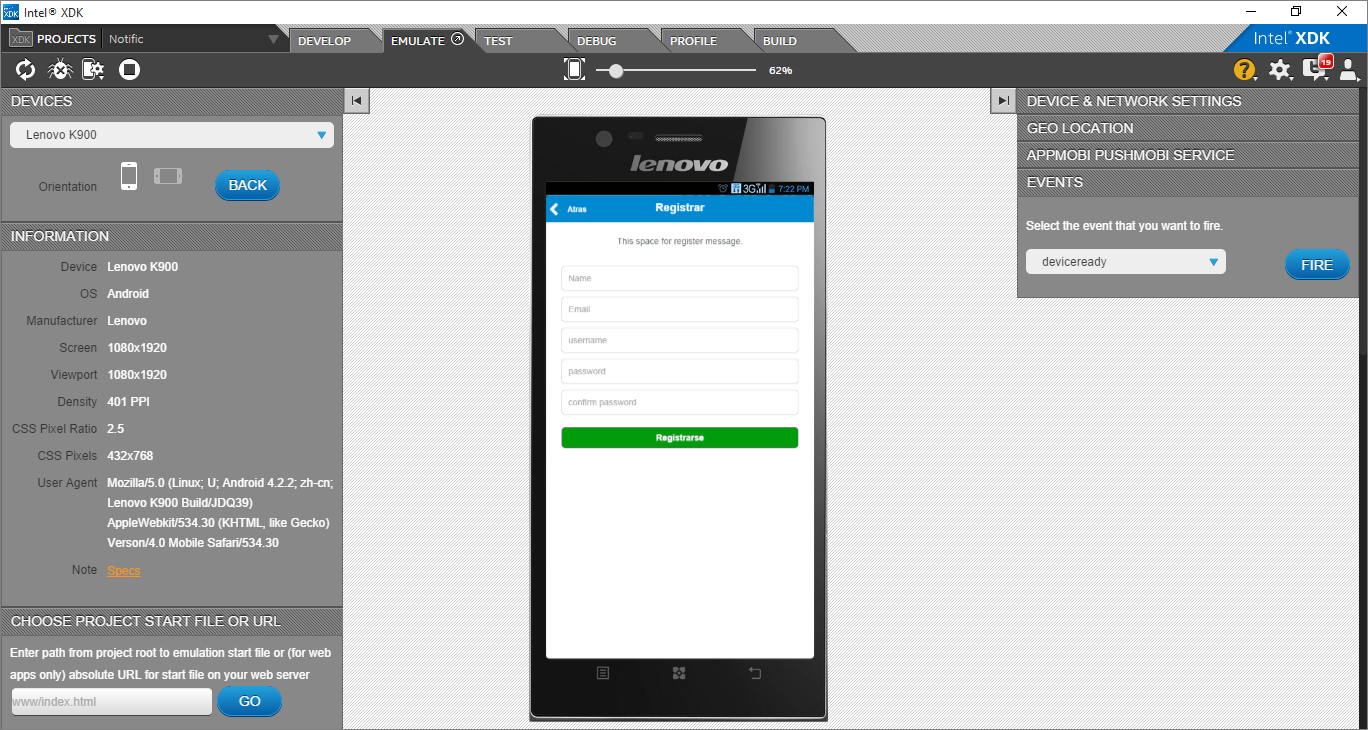Click the User Agent string text
The image size is (1368, 730).
(x=220, y=513)
